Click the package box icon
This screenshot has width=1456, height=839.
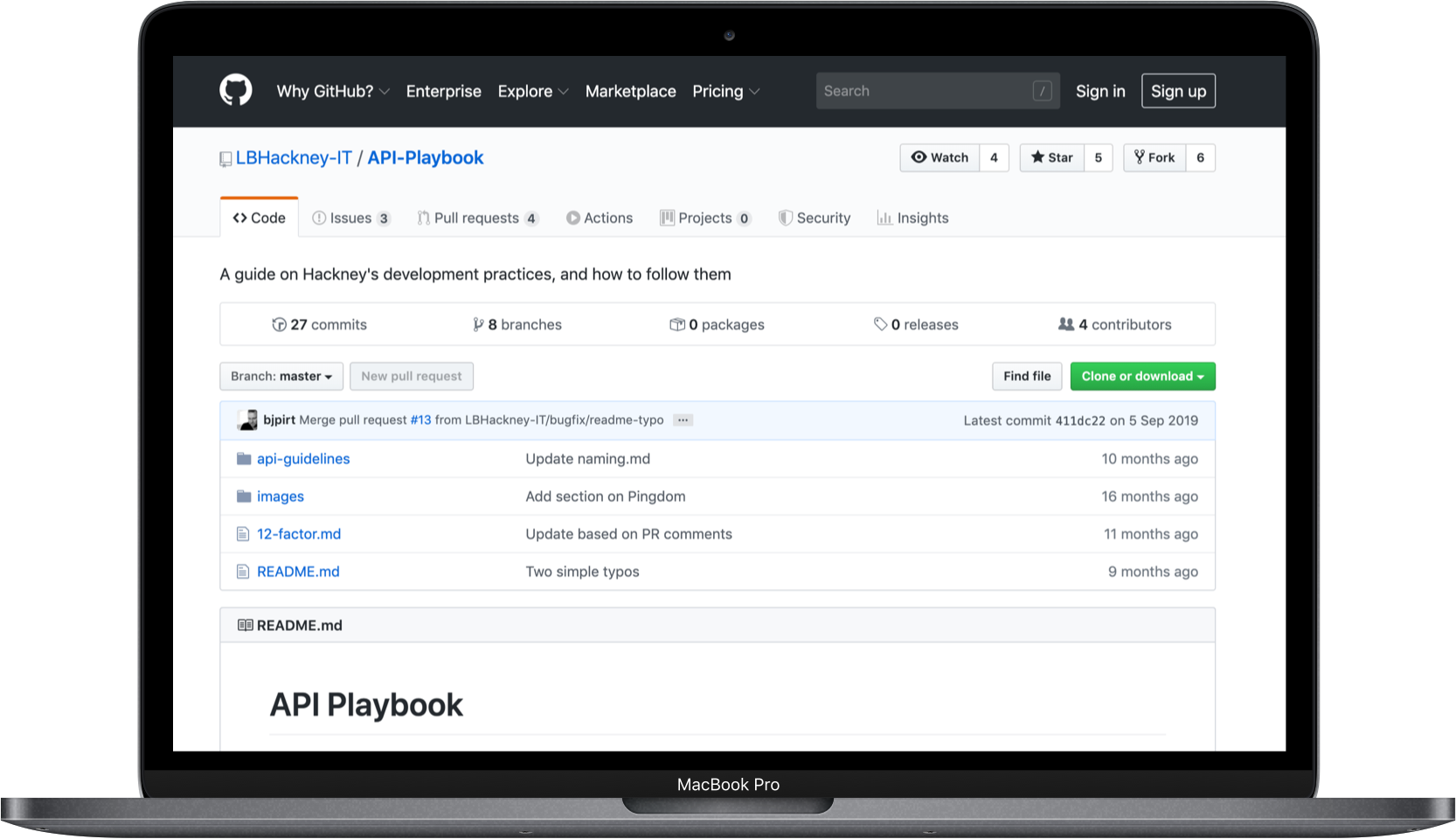[x=677, y=325]
